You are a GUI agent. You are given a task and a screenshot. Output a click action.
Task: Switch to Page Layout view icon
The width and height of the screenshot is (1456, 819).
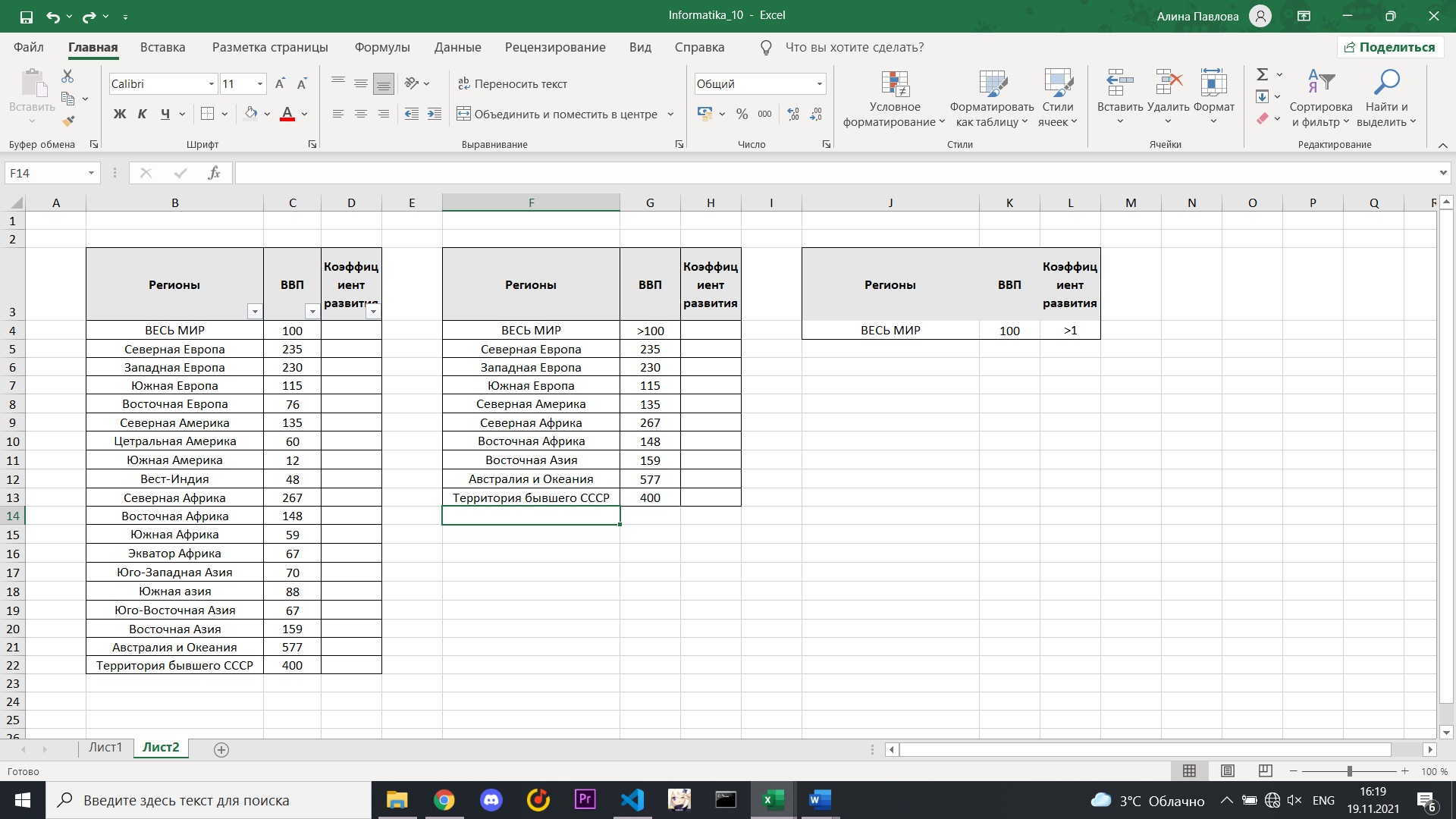[x=1227, y=770]
